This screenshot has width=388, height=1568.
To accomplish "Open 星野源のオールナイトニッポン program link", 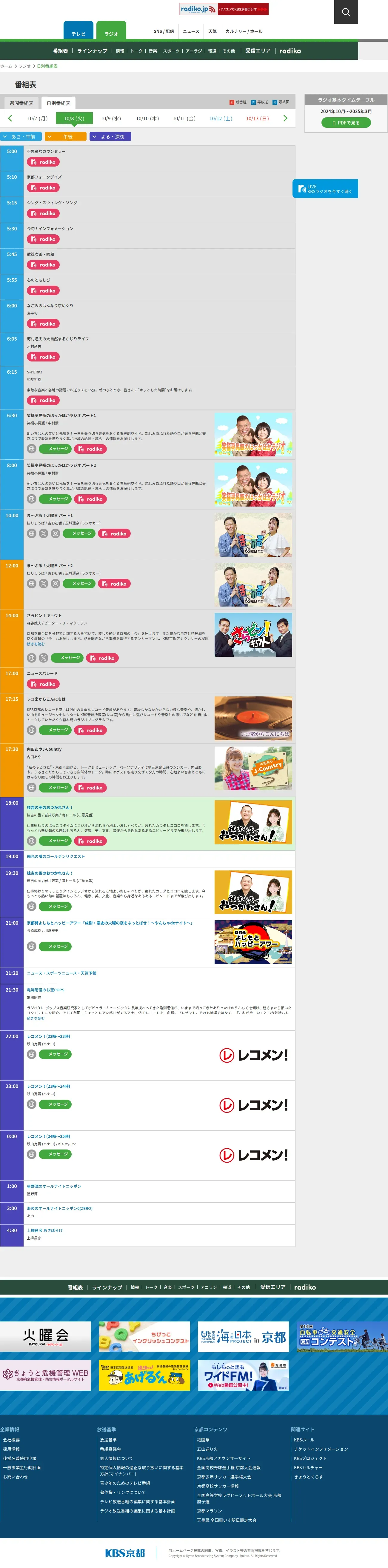I will (x=53, y=1186).
